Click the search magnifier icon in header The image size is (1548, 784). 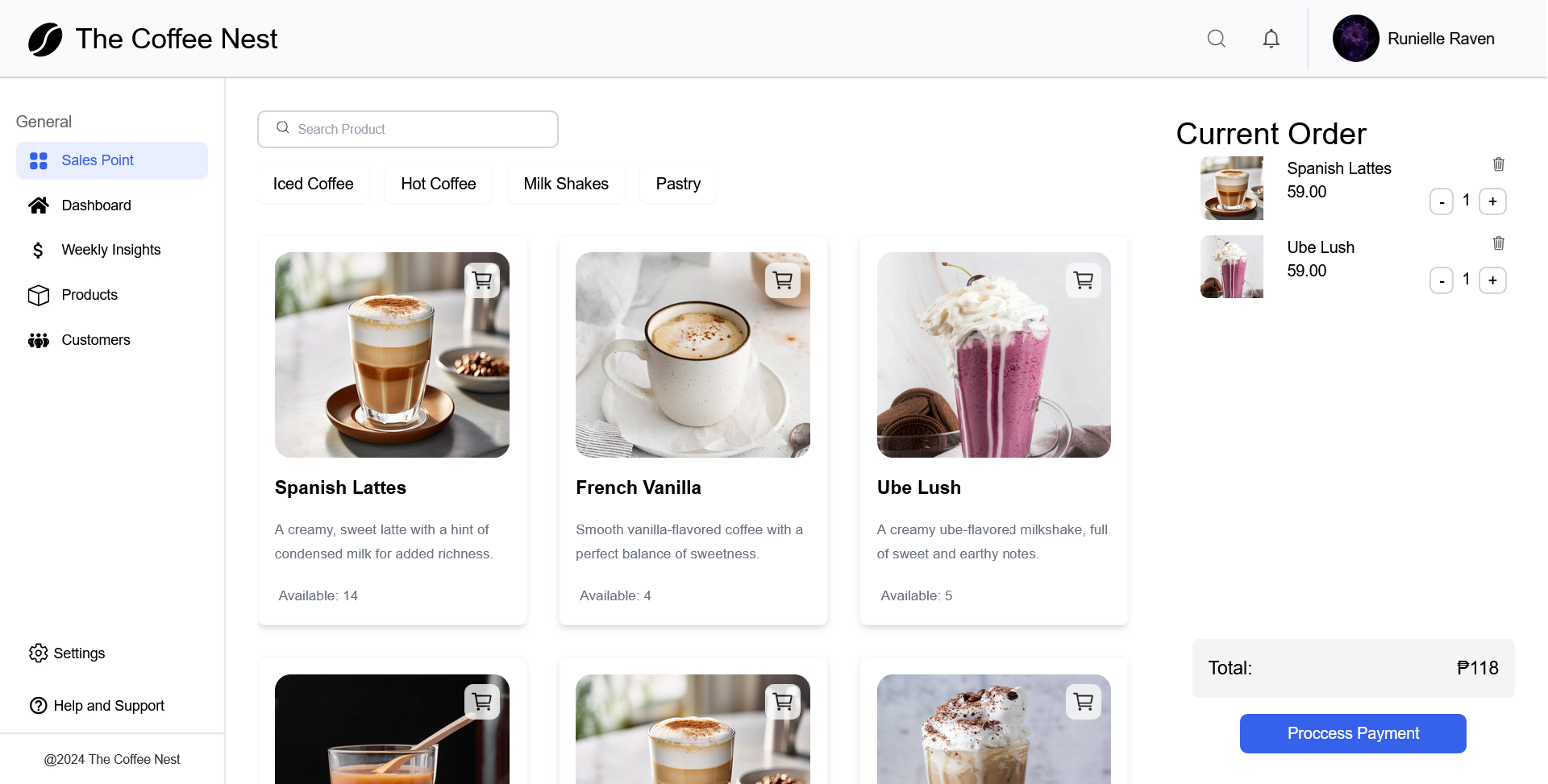[1216, 39]
